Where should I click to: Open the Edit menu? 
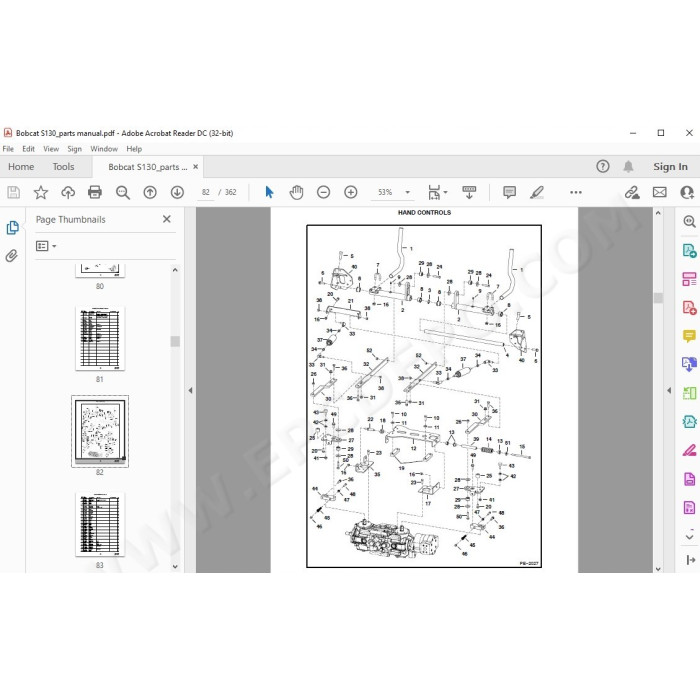(x=29, y=149)
